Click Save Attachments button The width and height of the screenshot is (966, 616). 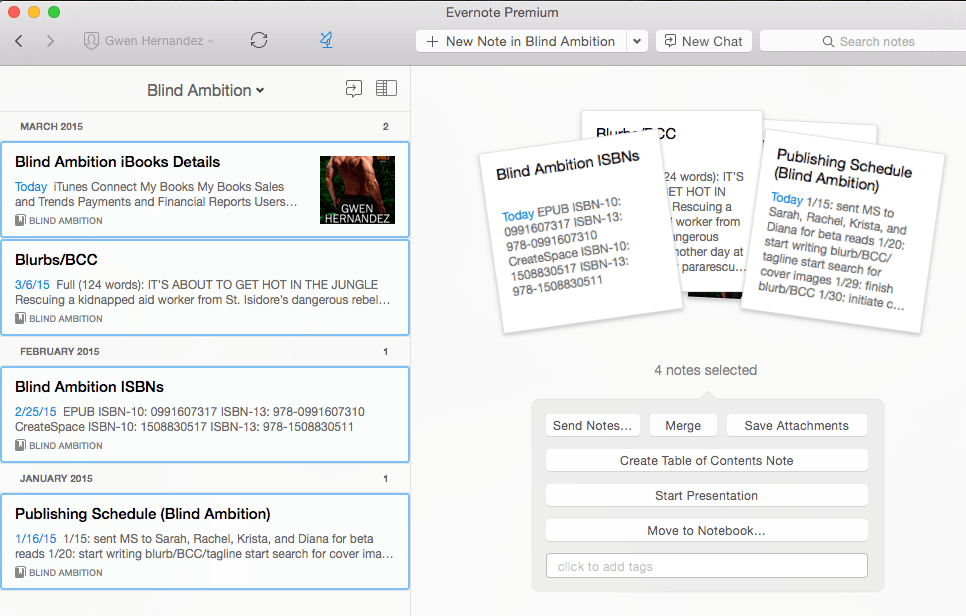click(797, 426)
